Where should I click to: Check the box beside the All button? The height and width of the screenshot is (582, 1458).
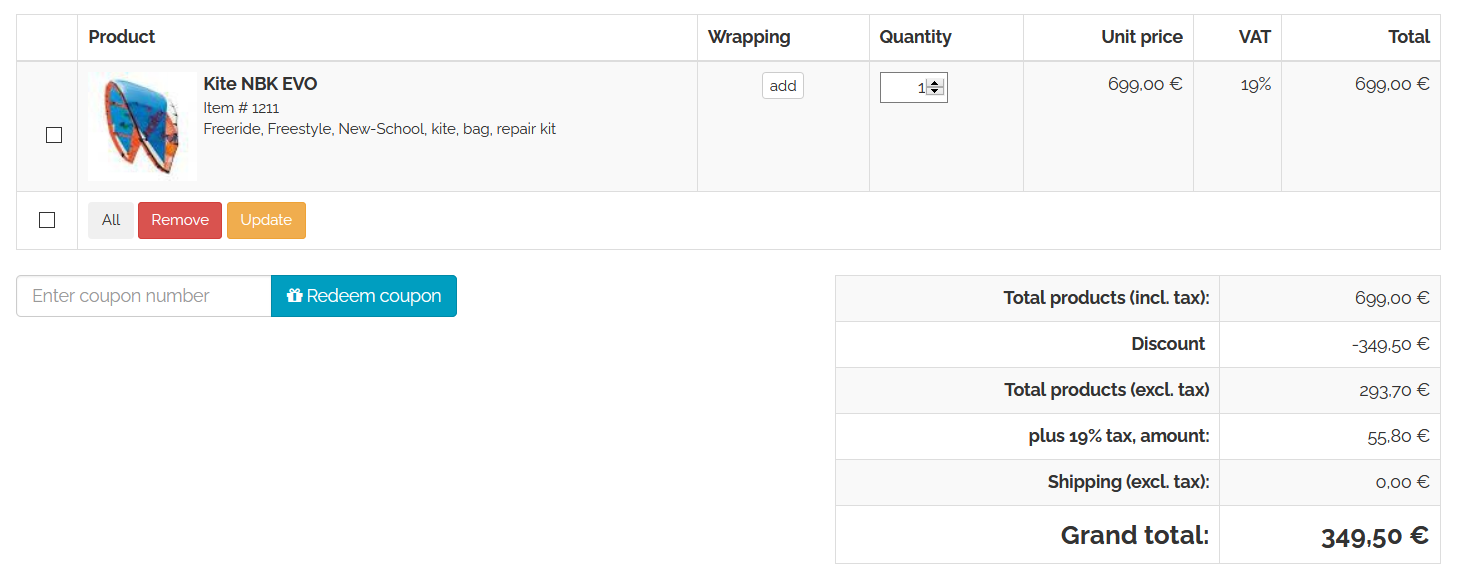pyautogui.click(x=47, y=220)
